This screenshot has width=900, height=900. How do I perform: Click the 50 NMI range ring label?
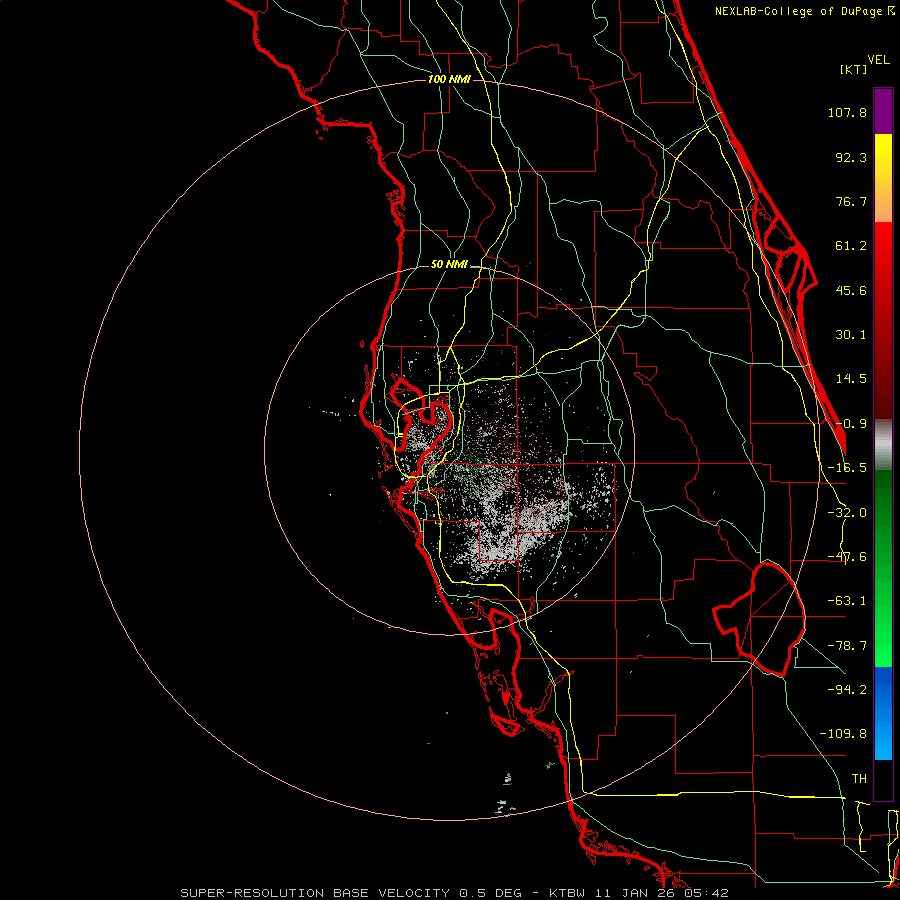449,265
